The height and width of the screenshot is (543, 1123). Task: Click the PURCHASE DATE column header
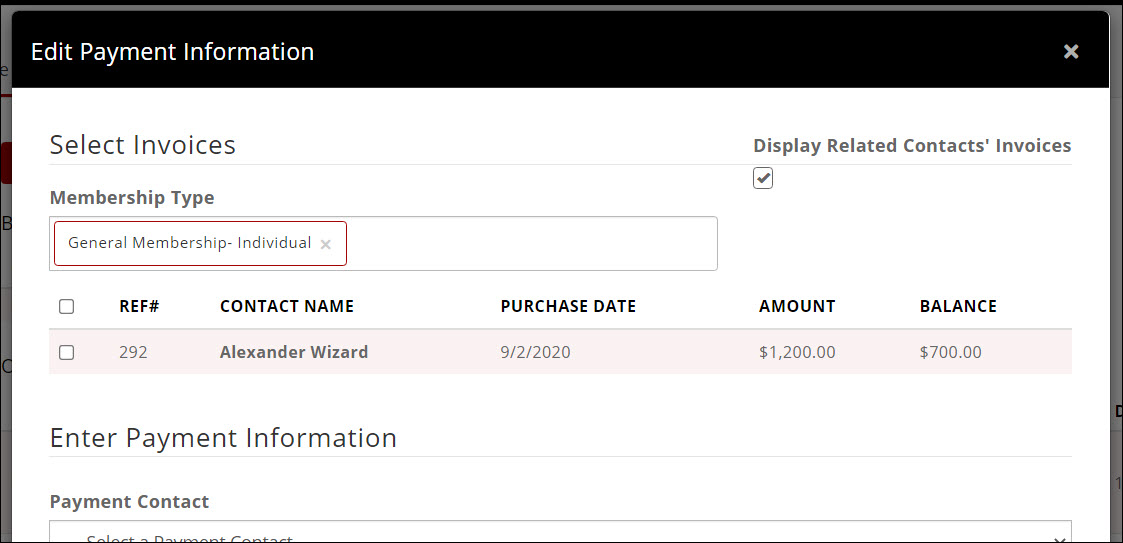(x=568, y=307)
